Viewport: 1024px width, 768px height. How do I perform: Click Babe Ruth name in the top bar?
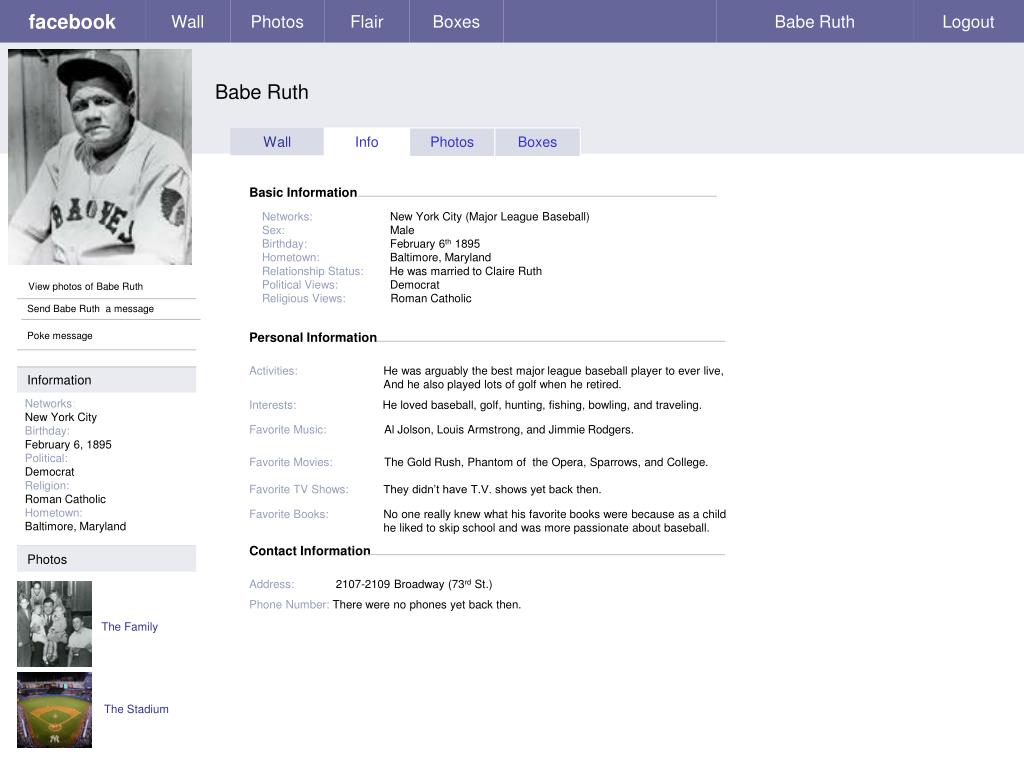coord(814,22)
